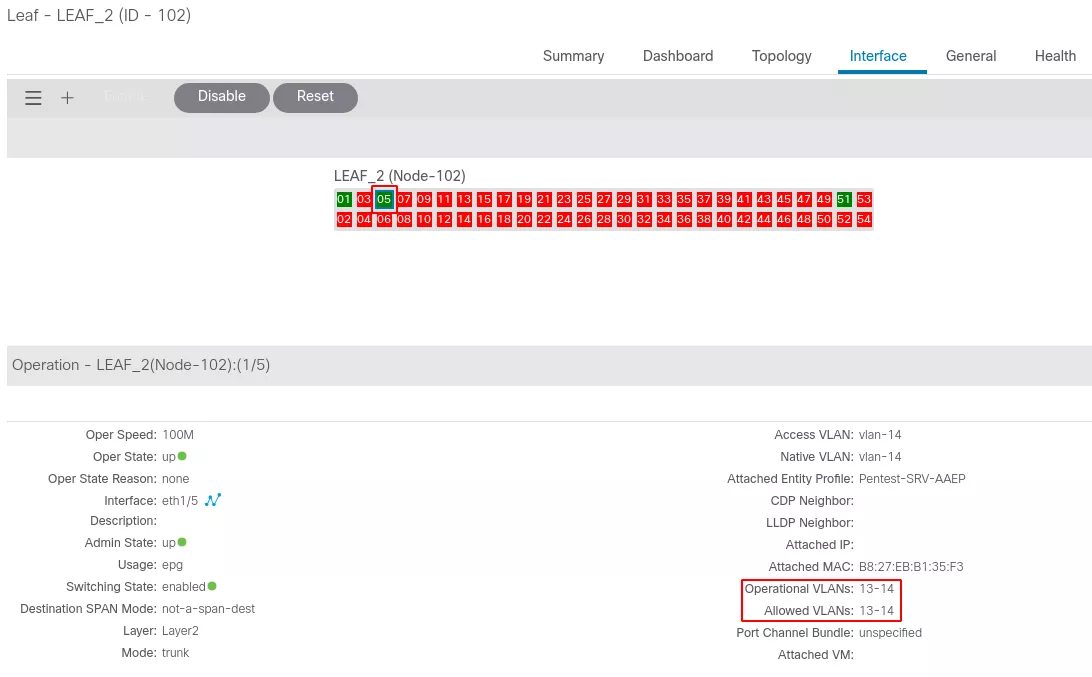Select red port 40 on LEAF_2

pos(724,219)
